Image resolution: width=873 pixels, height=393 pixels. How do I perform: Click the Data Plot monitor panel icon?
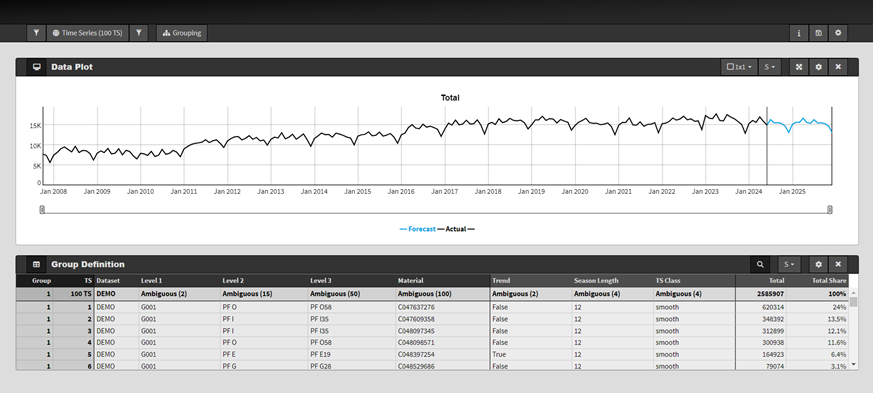tap(37, 67)
